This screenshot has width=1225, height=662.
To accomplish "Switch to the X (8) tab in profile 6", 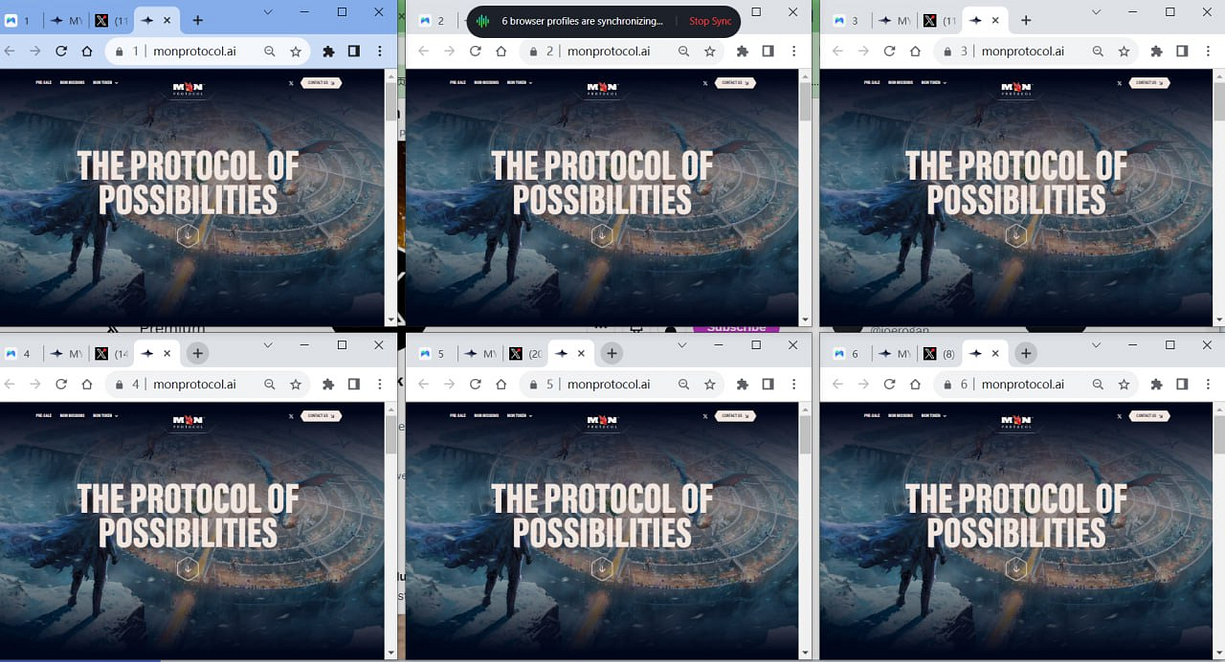I will tap(938, 353).
